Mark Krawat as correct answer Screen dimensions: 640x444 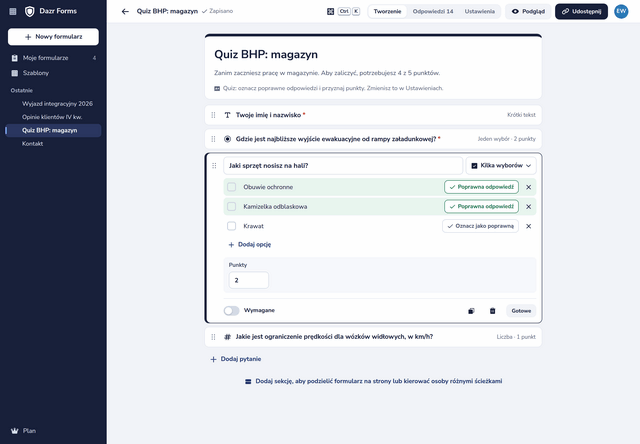480,226
